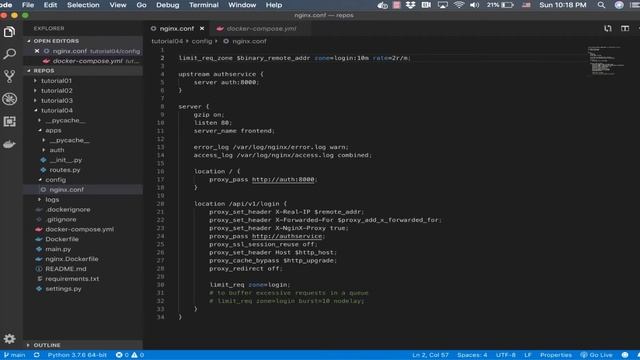Viewport: 640px width, 360px height.
Task: Collapse the tutorial04 folder
Action: 56,110
